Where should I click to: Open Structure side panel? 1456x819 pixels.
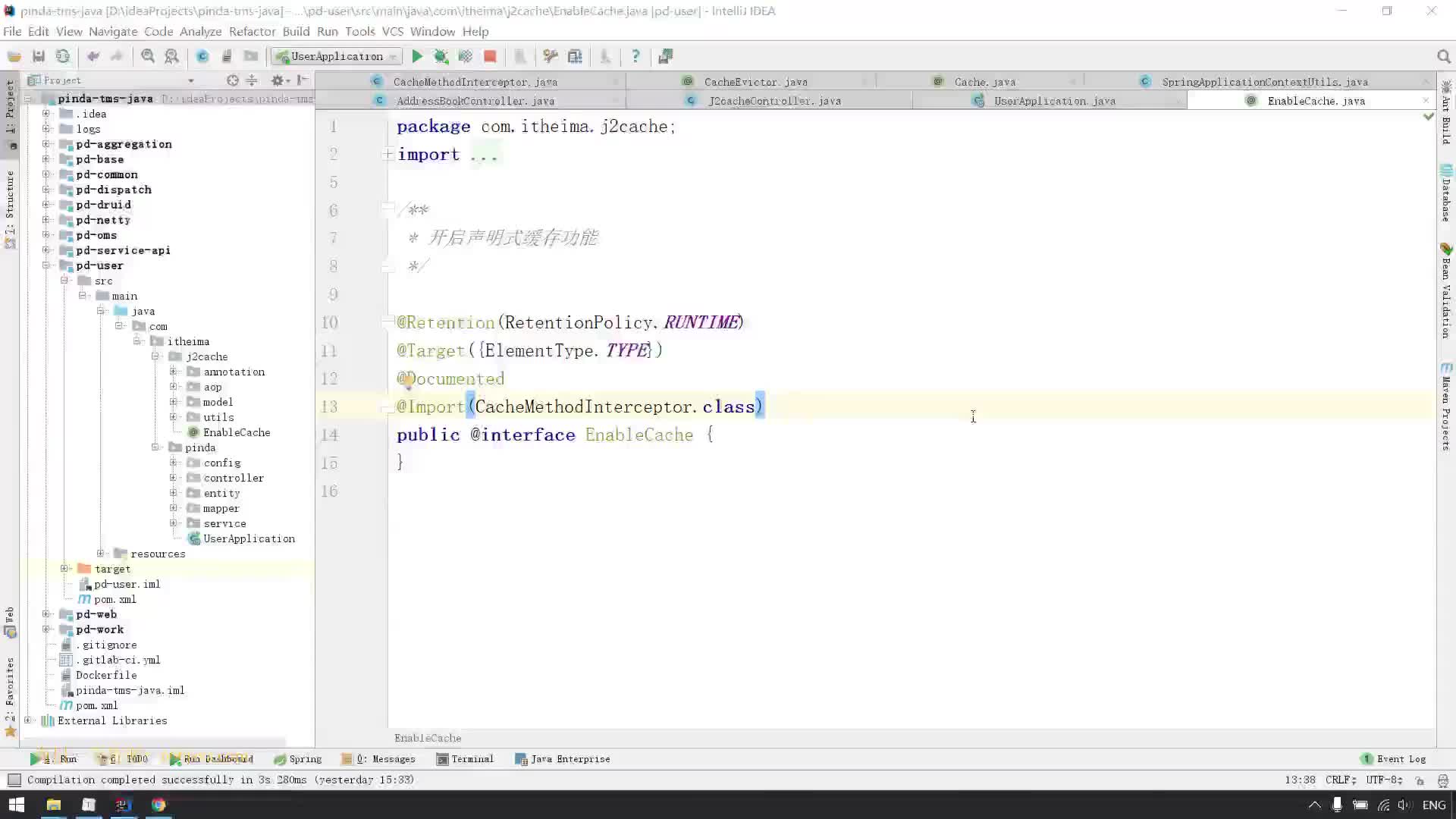click(x=10, y=209)
